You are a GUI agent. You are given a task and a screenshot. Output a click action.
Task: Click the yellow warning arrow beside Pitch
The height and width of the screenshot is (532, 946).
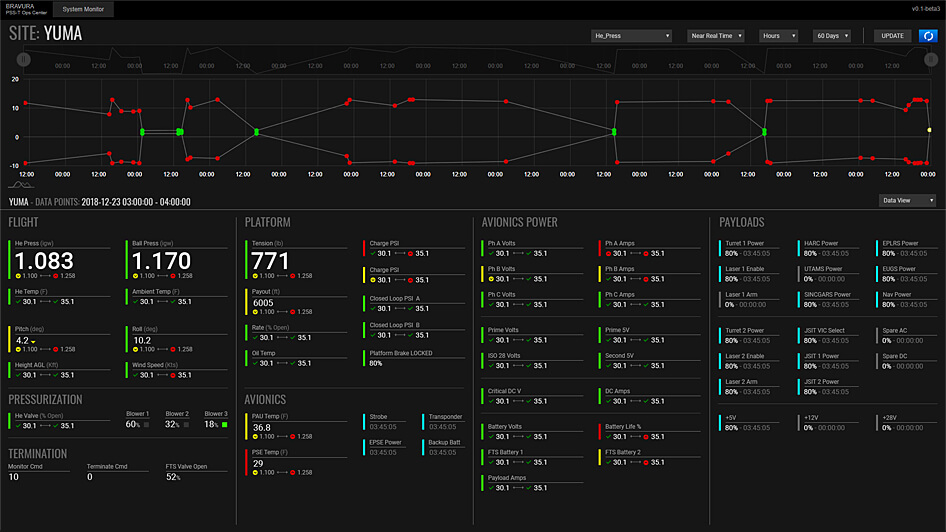[x=35, y=341]
